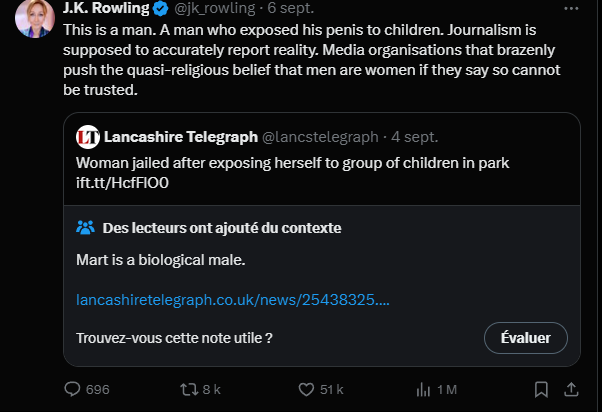Click Lancashire Telegraph logo avatar
Screen dimensions: 602x412
point(88,136)
